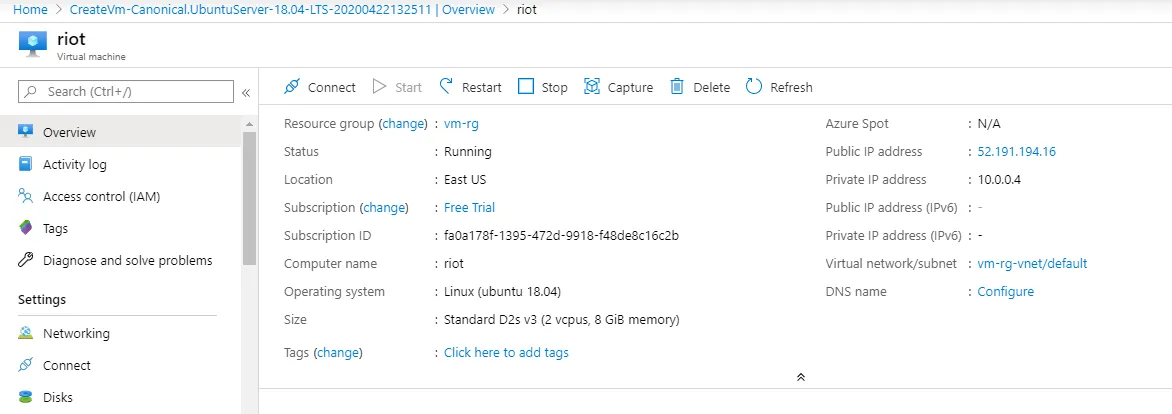Open the Free Trial subscription link

tap(469, 207)
